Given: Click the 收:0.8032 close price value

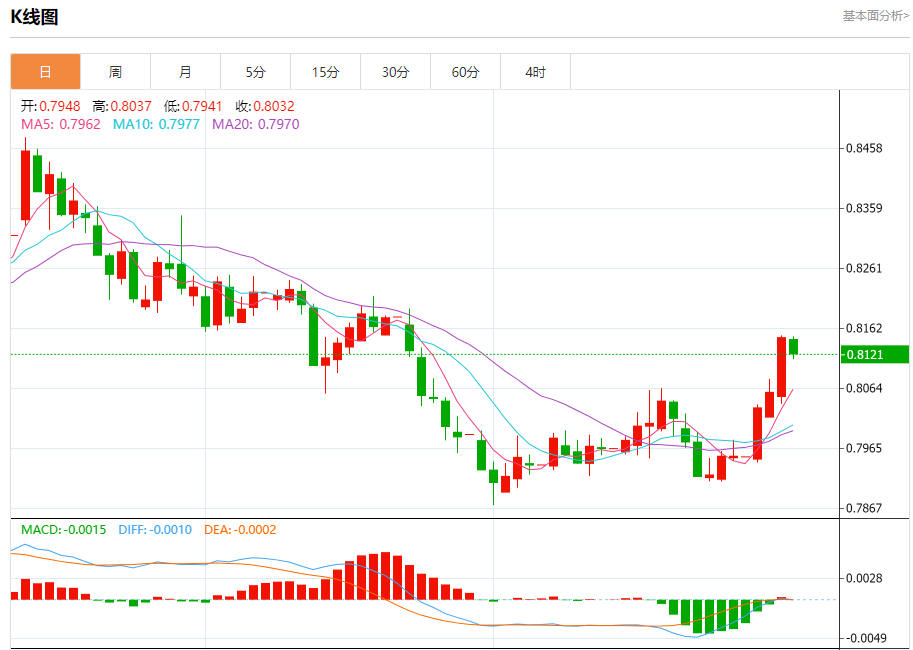Looking at the screenshot, I should (x=265, y=106).
